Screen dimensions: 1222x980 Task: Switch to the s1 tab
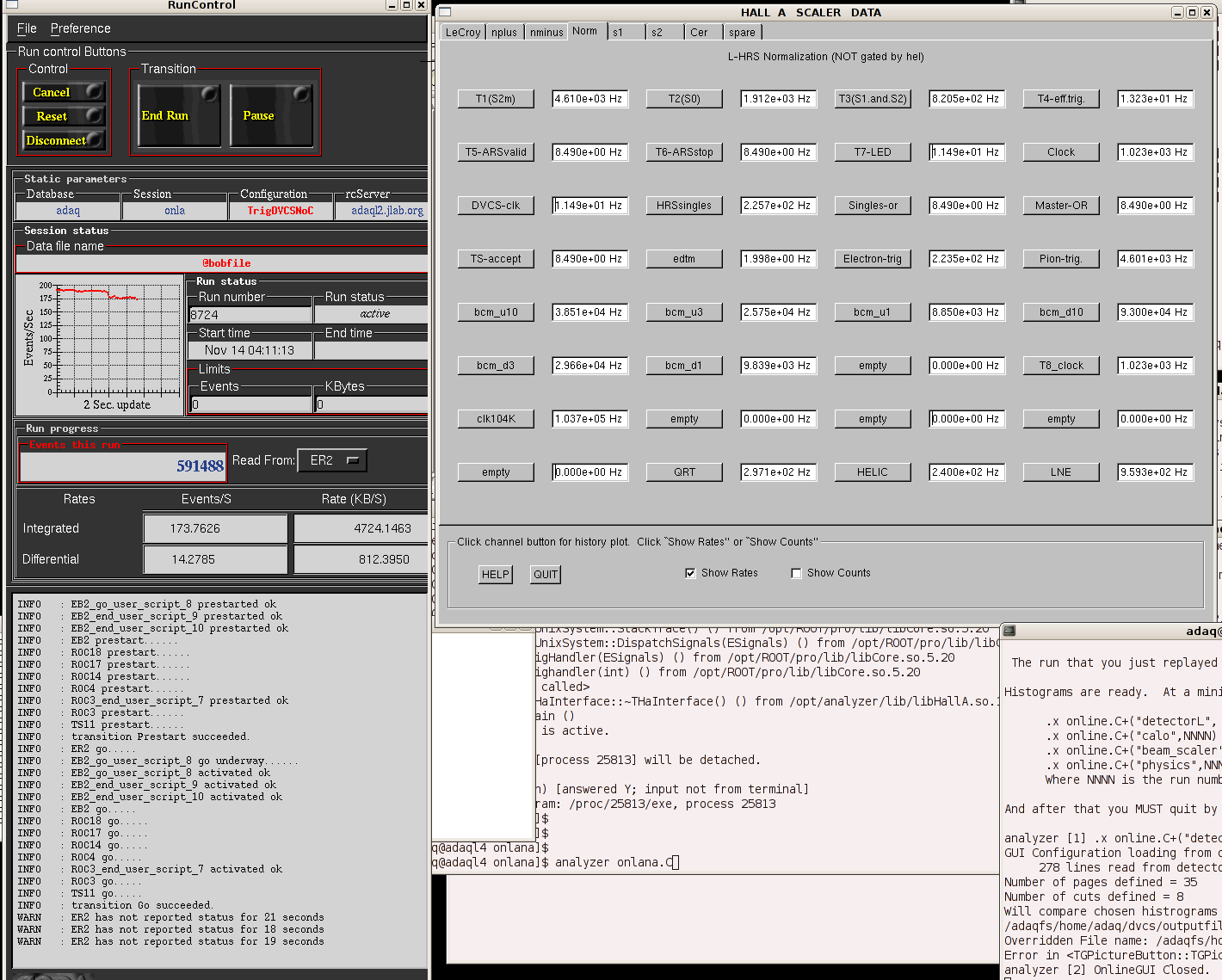click(626, 32)
